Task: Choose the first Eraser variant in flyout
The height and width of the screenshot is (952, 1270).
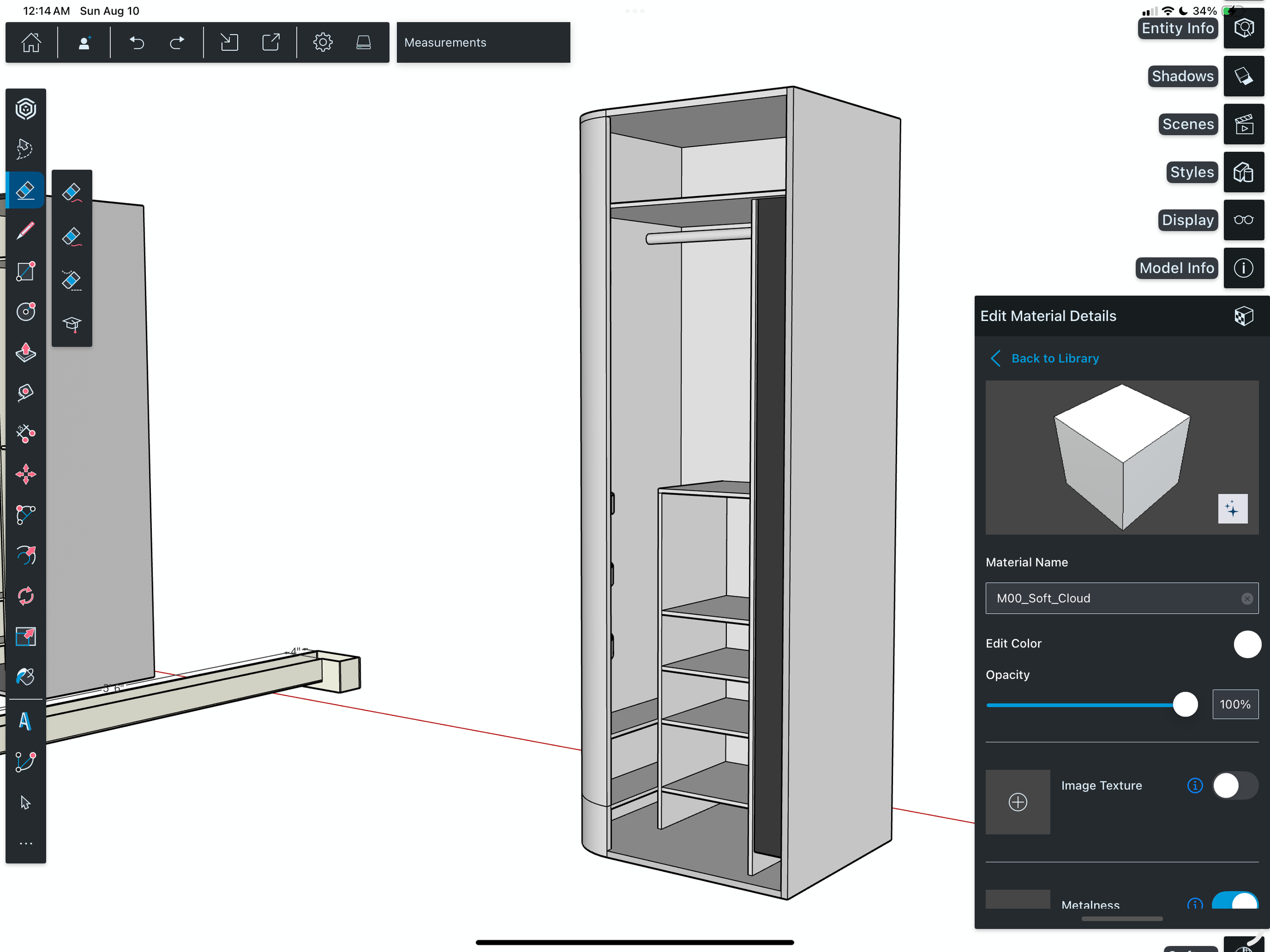Action: pos(72,192)
